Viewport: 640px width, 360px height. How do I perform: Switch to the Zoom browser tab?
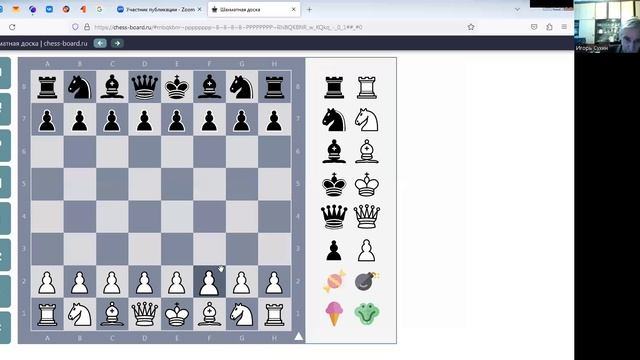(x=160, y=9)
